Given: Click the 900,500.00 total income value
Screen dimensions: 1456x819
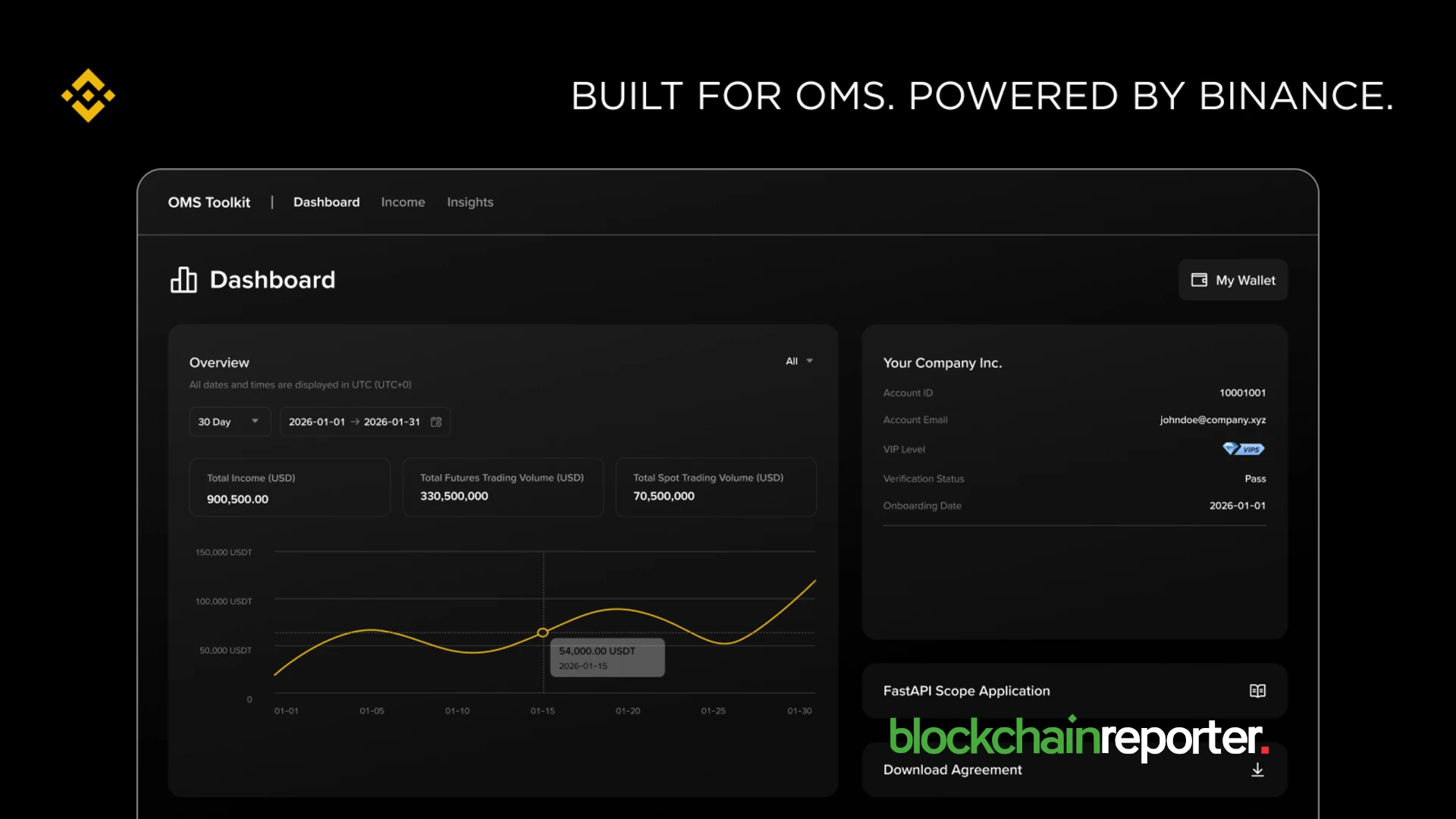Looking at the screenshot, I should 237,499.
